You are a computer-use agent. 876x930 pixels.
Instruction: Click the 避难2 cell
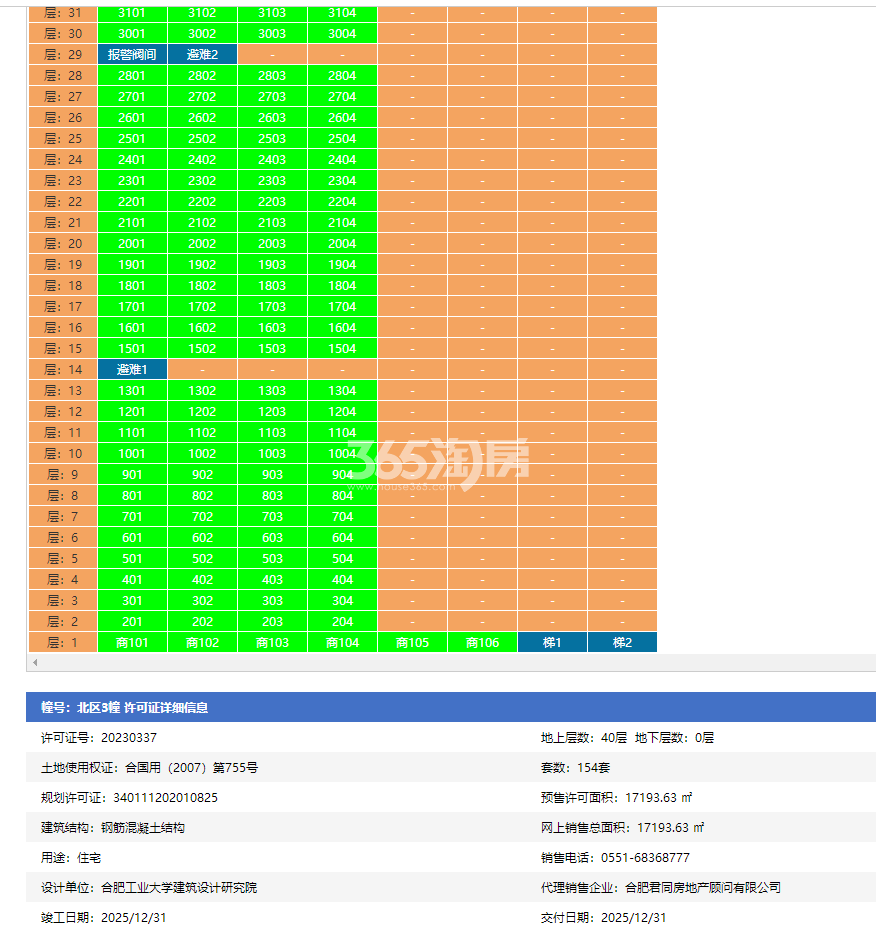202,55
